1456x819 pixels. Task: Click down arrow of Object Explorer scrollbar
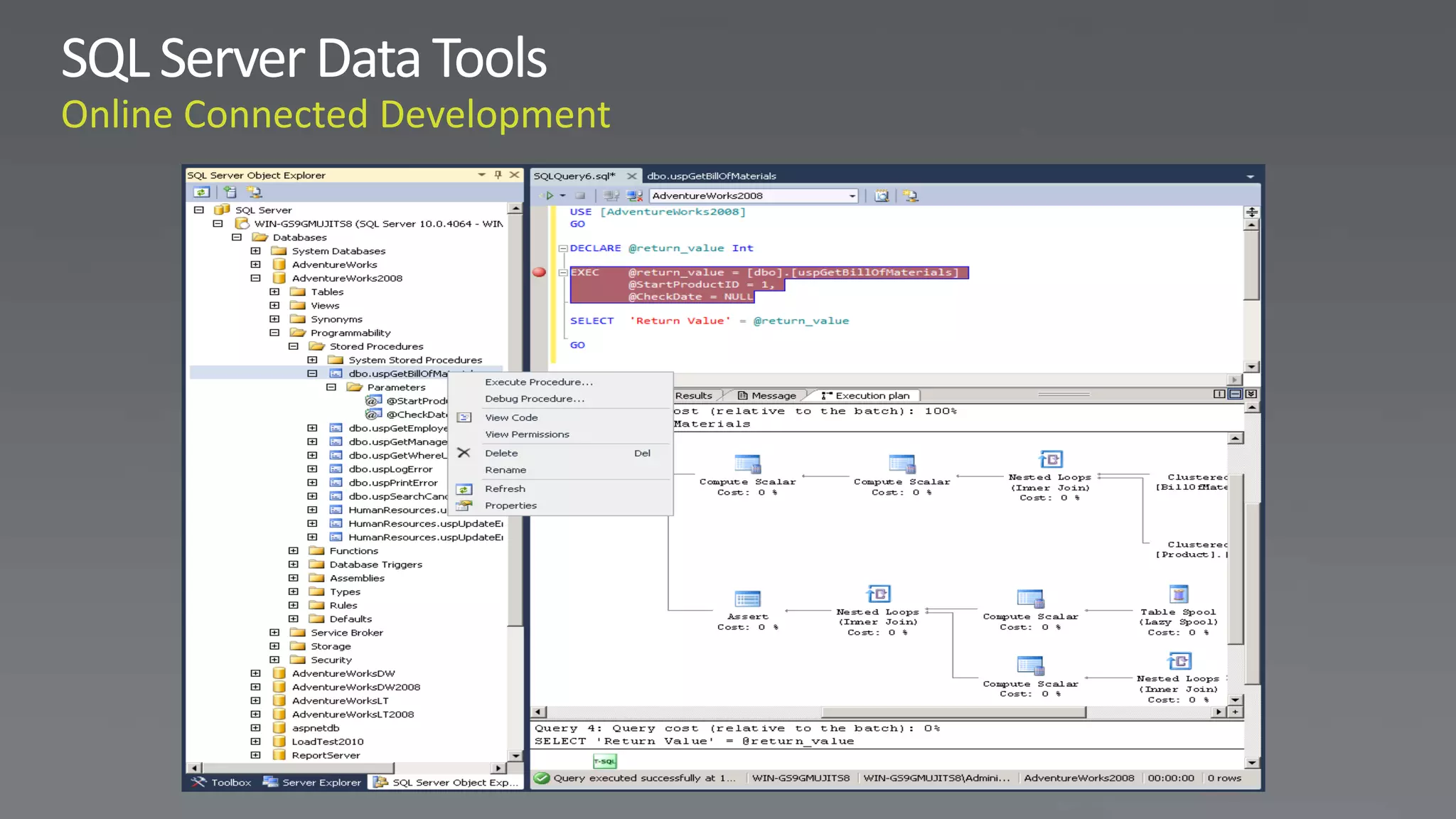pos(515,755)
